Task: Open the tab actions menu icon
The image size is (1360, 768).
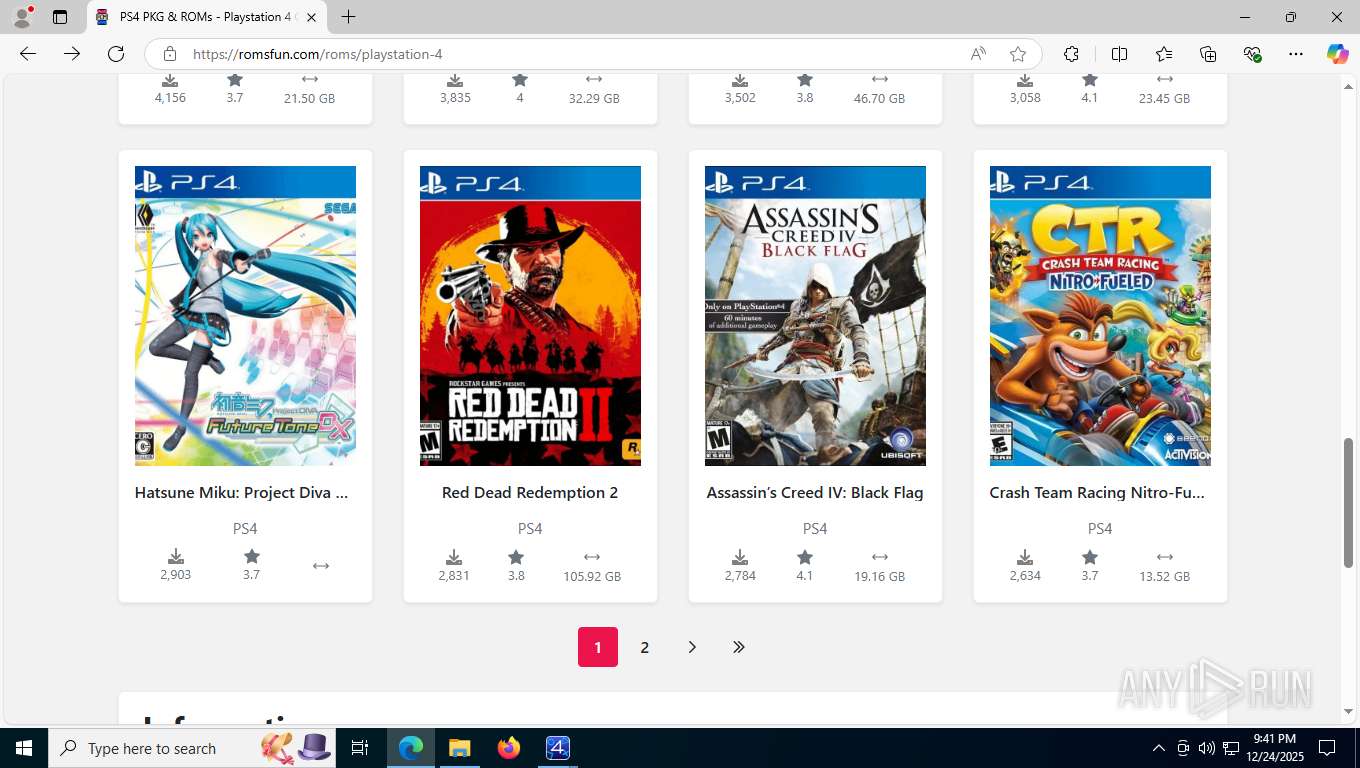Action: pos(60,17)
